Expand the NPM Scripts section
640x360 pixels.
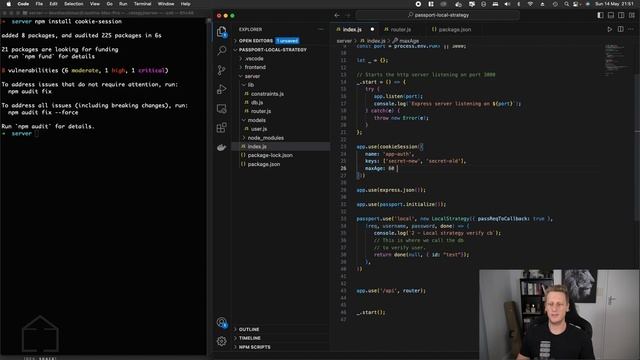pos(254,347)
